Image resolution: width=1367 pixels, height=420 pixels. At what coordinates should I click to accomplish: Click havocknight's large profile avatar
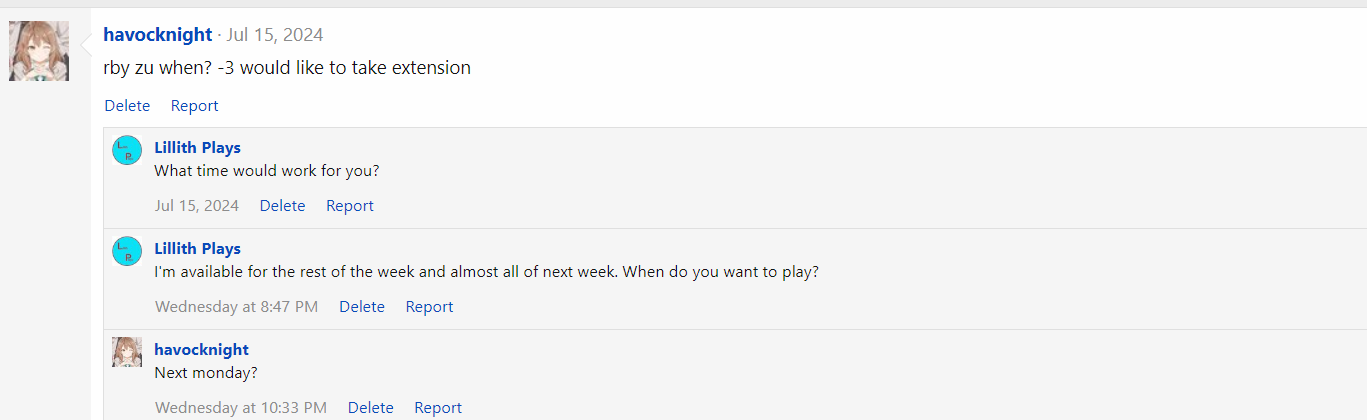pyautogui.click(x=39, y=51)
